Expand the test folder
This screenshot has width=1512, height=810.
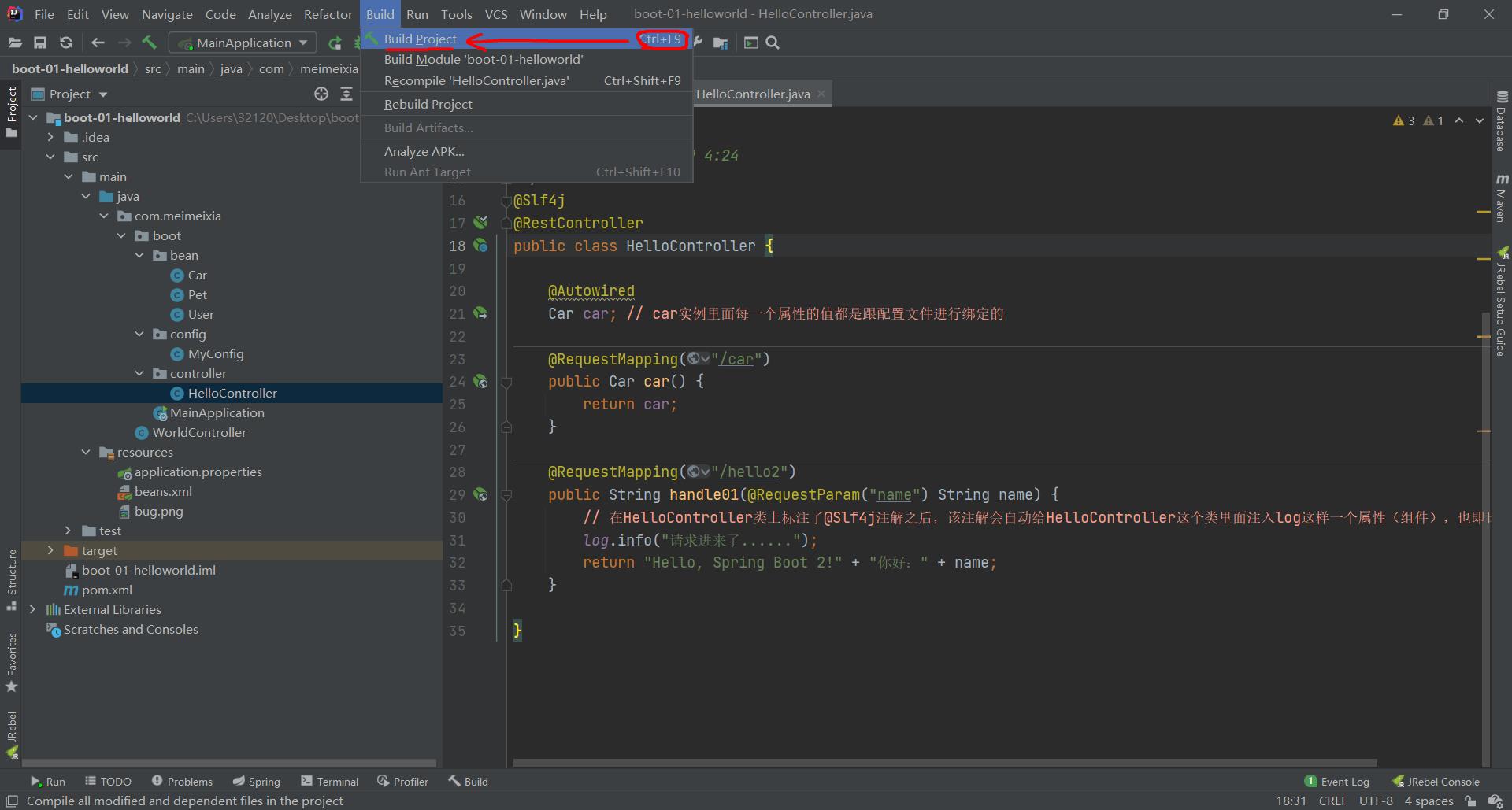coord(68,531)
